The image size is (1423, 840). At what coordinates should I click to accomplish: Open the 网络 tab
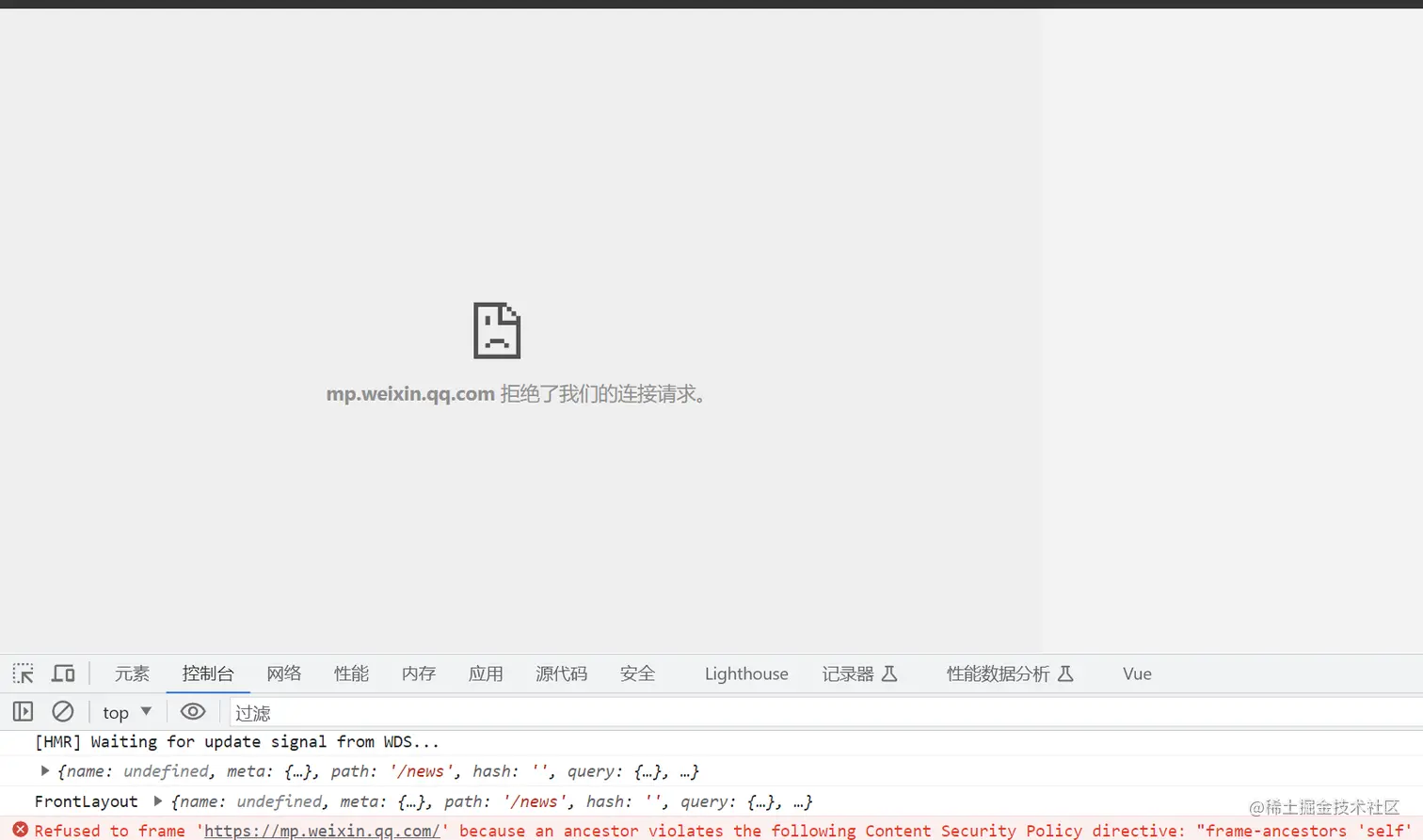pos(284,674)
